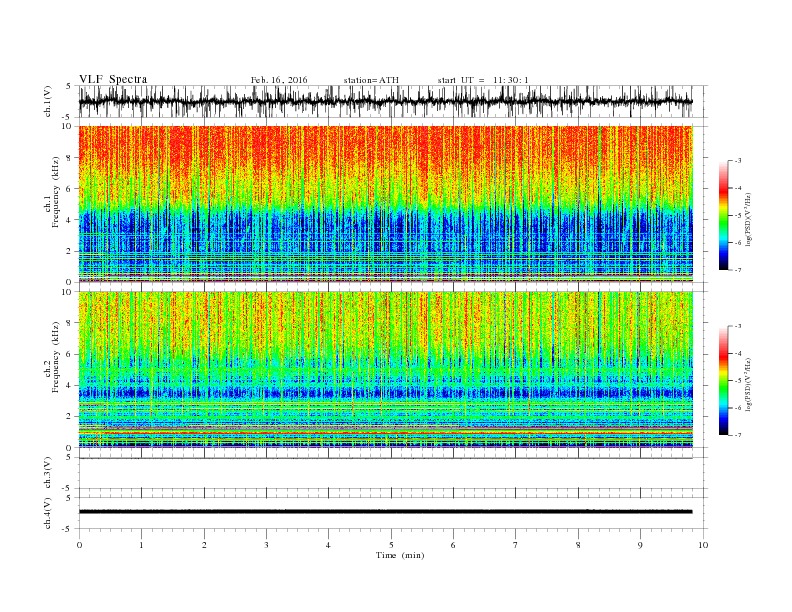Click the time axis tick label '1'
Screen dimensions: 792x612
[141, 545]
